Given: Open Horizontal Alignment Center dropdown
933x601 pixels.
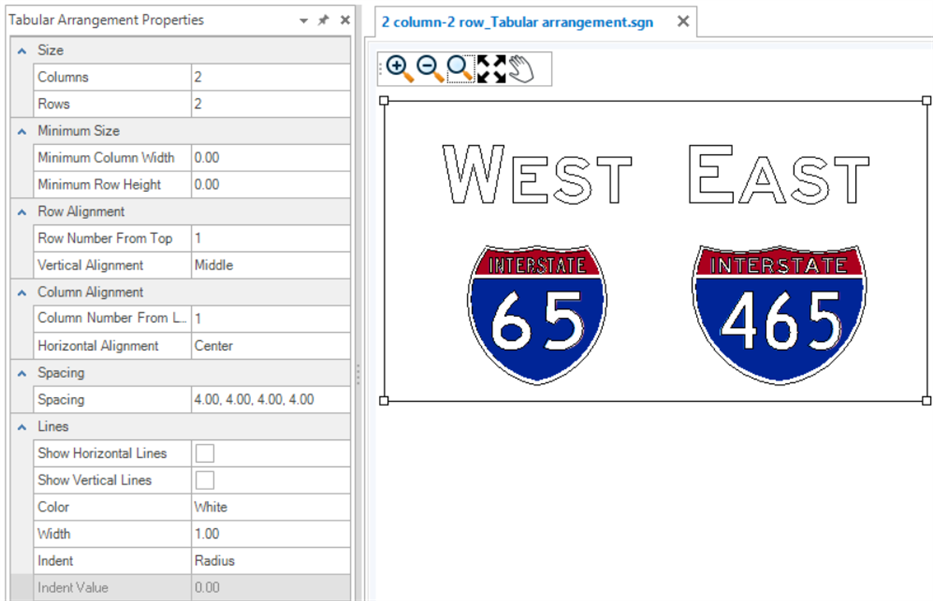Looking at the screenshot, I should pos(271,346).
